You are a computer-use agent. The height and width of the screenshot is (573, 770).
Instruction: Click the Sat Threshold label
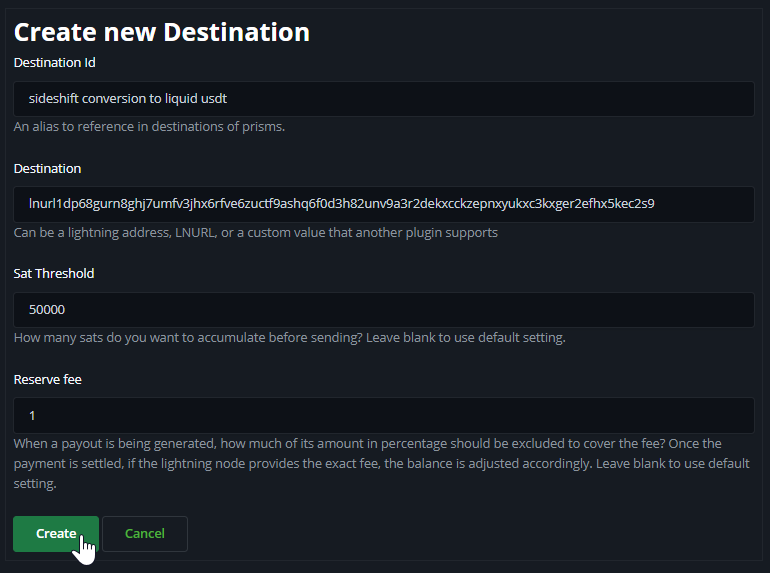[54, 273]
